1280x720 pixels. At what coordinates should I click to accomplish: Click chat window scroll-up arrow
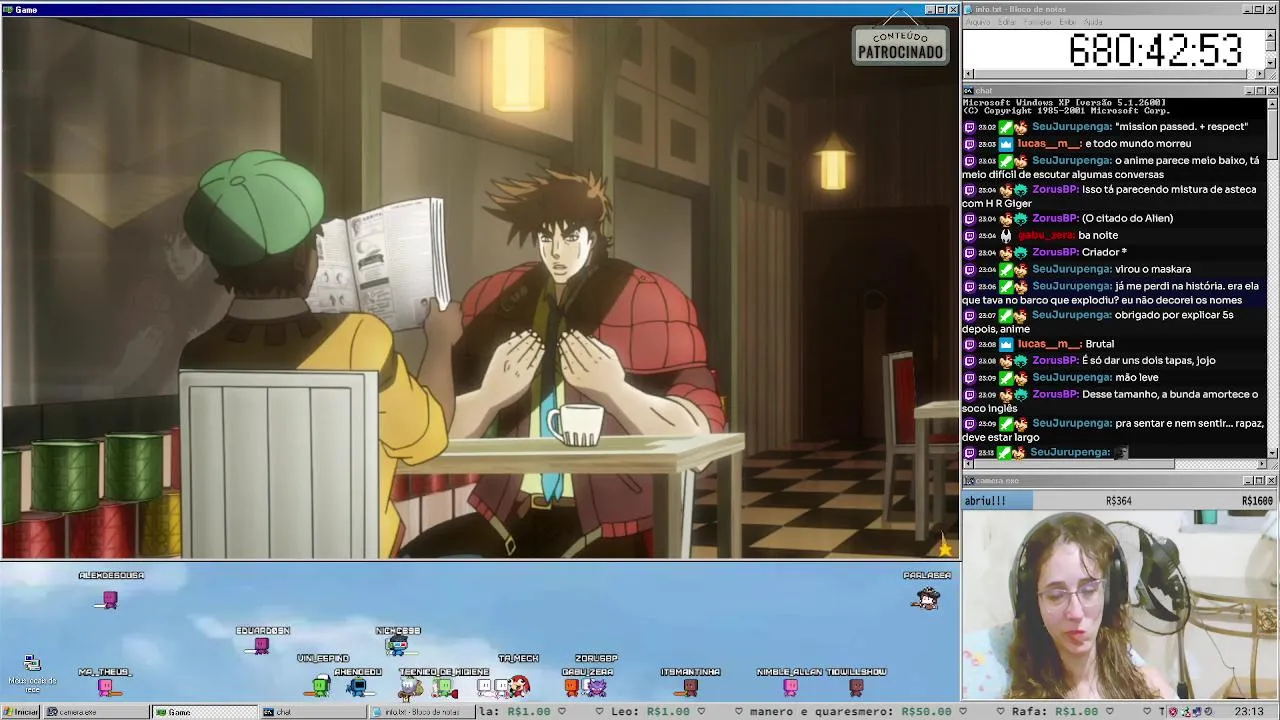tap(1272, 103)
